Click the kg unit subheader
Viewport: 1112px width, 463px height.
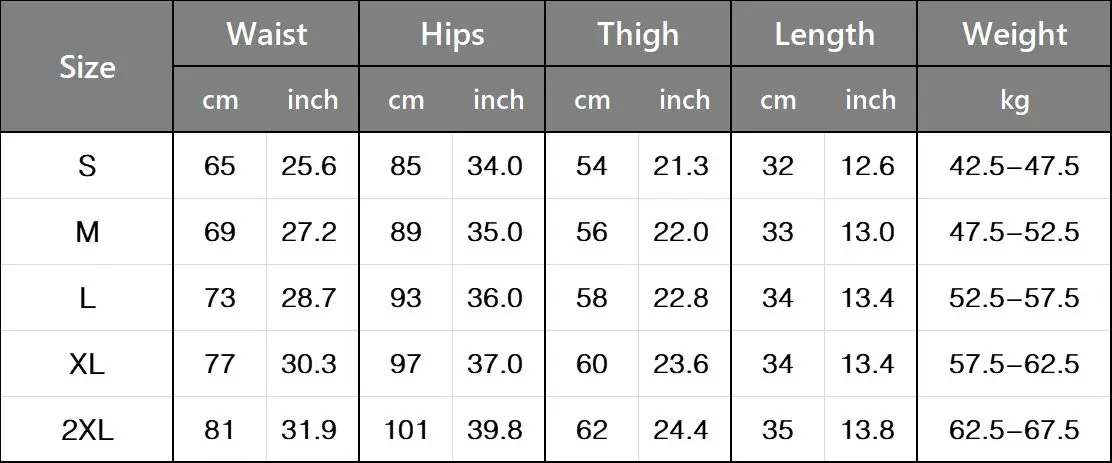(x=1014, y=100)
